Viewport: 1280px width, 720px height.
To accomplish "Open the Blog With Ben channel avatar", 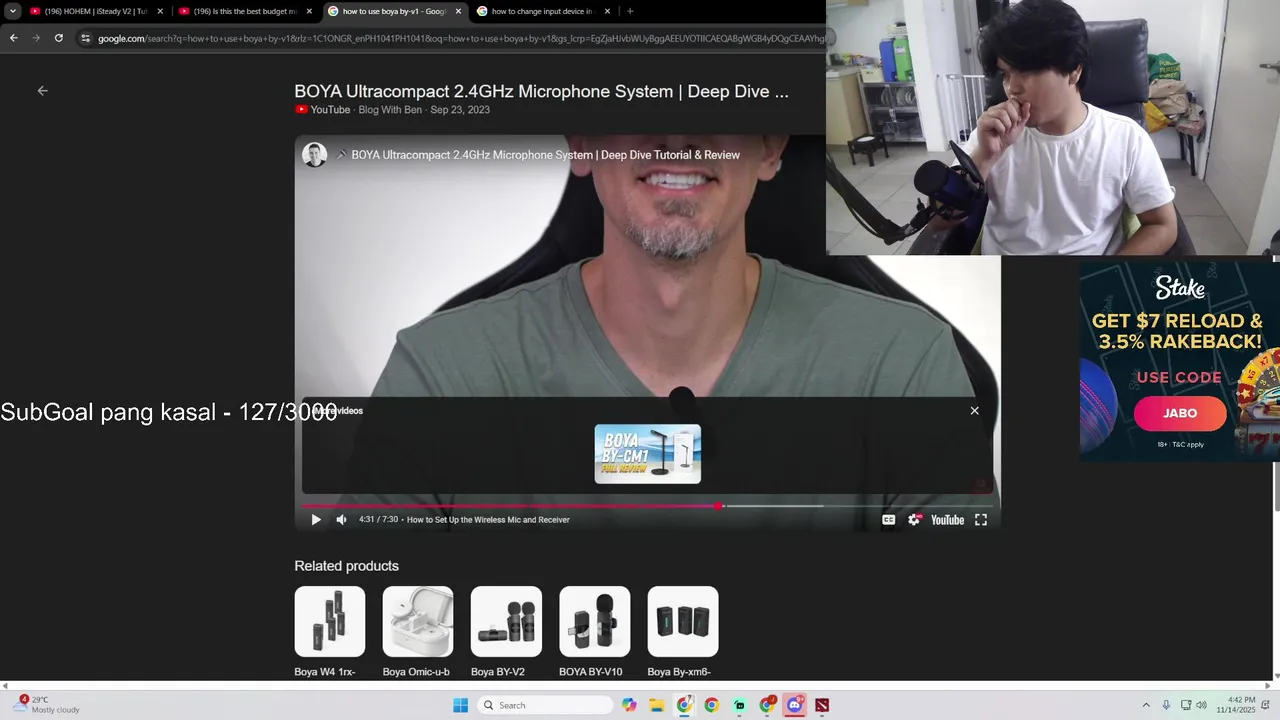I will pos(315,155).
